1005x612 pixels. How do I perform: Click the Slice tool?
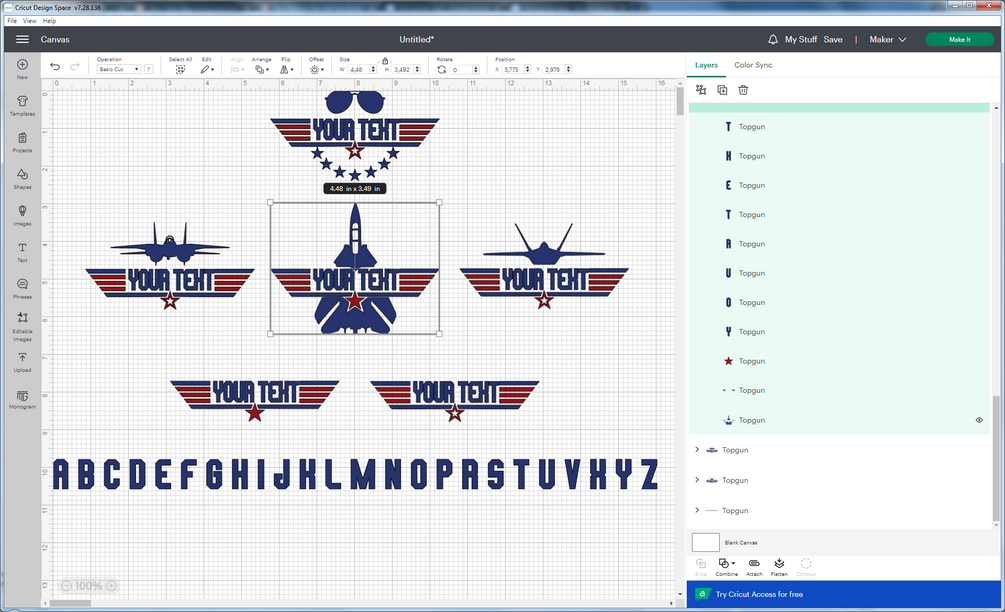coord(701,567)
